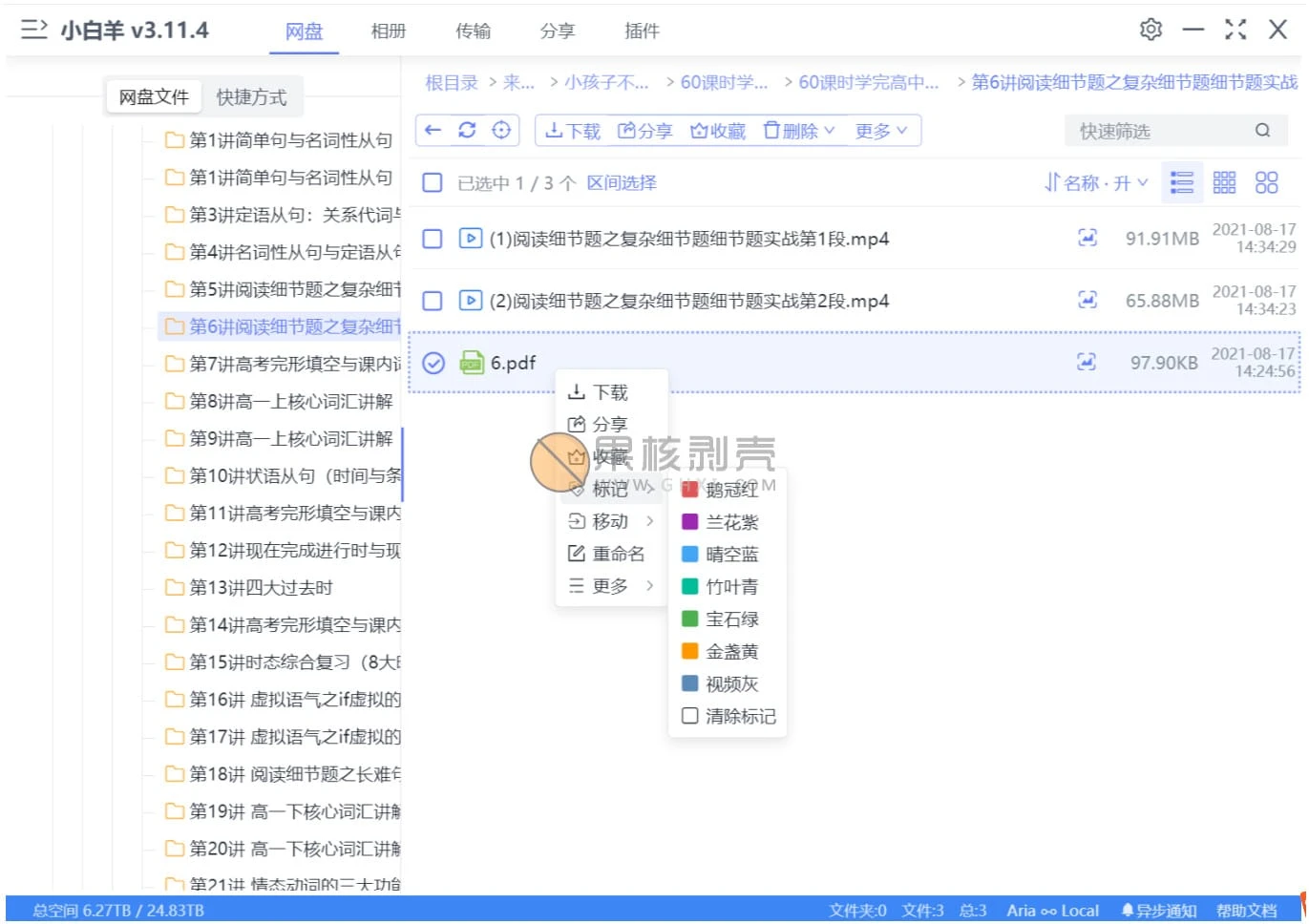
Task: Choose 重命名 in the context menu
Action: tap(617, 554)
